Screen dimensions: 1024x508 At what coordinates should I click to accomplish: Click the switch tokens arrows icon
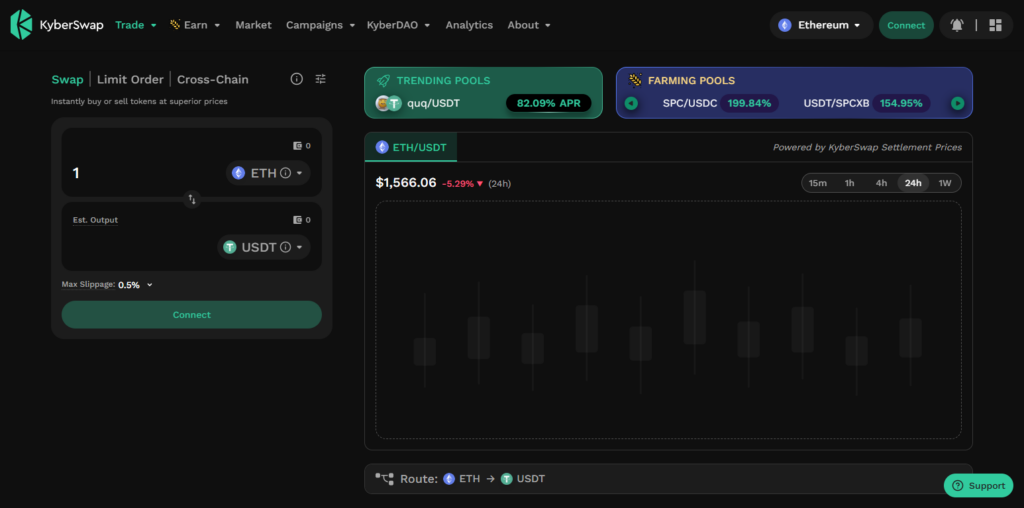tap(192, 199)
